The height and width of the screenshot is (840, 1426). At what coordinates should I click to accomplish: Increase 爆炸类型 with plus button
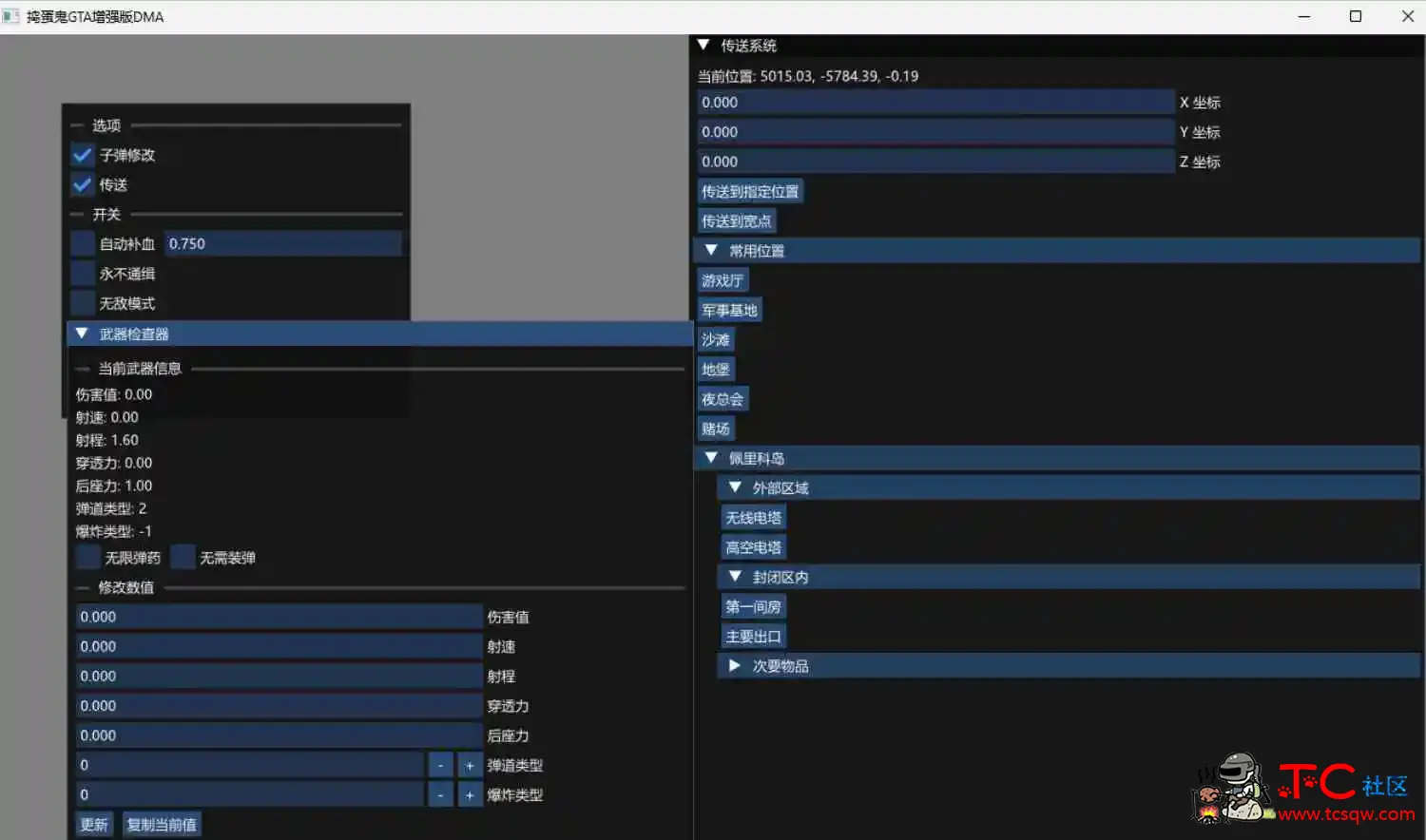470,794
